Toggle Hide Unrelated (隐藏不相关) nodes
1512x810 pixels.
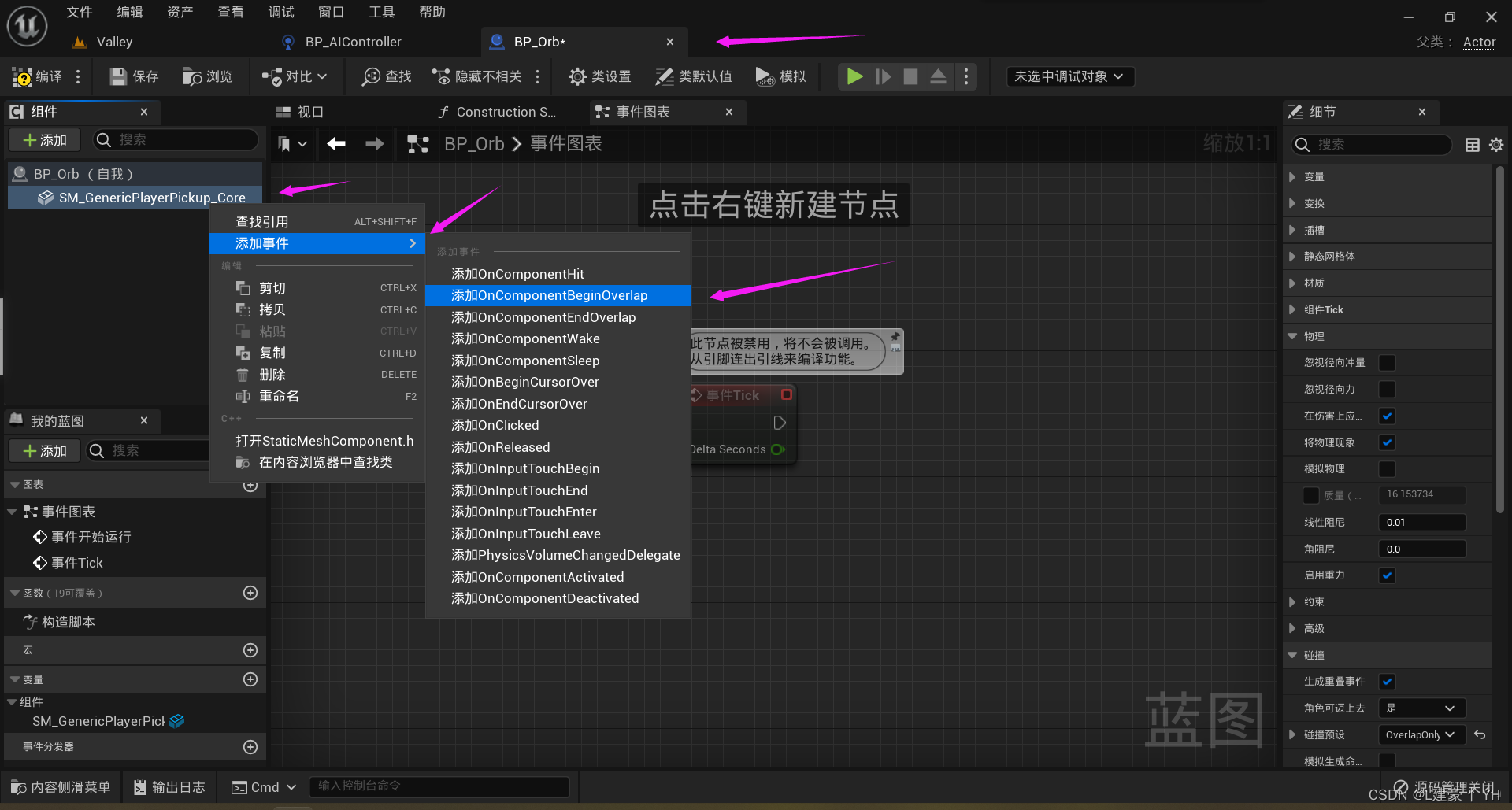477,76
